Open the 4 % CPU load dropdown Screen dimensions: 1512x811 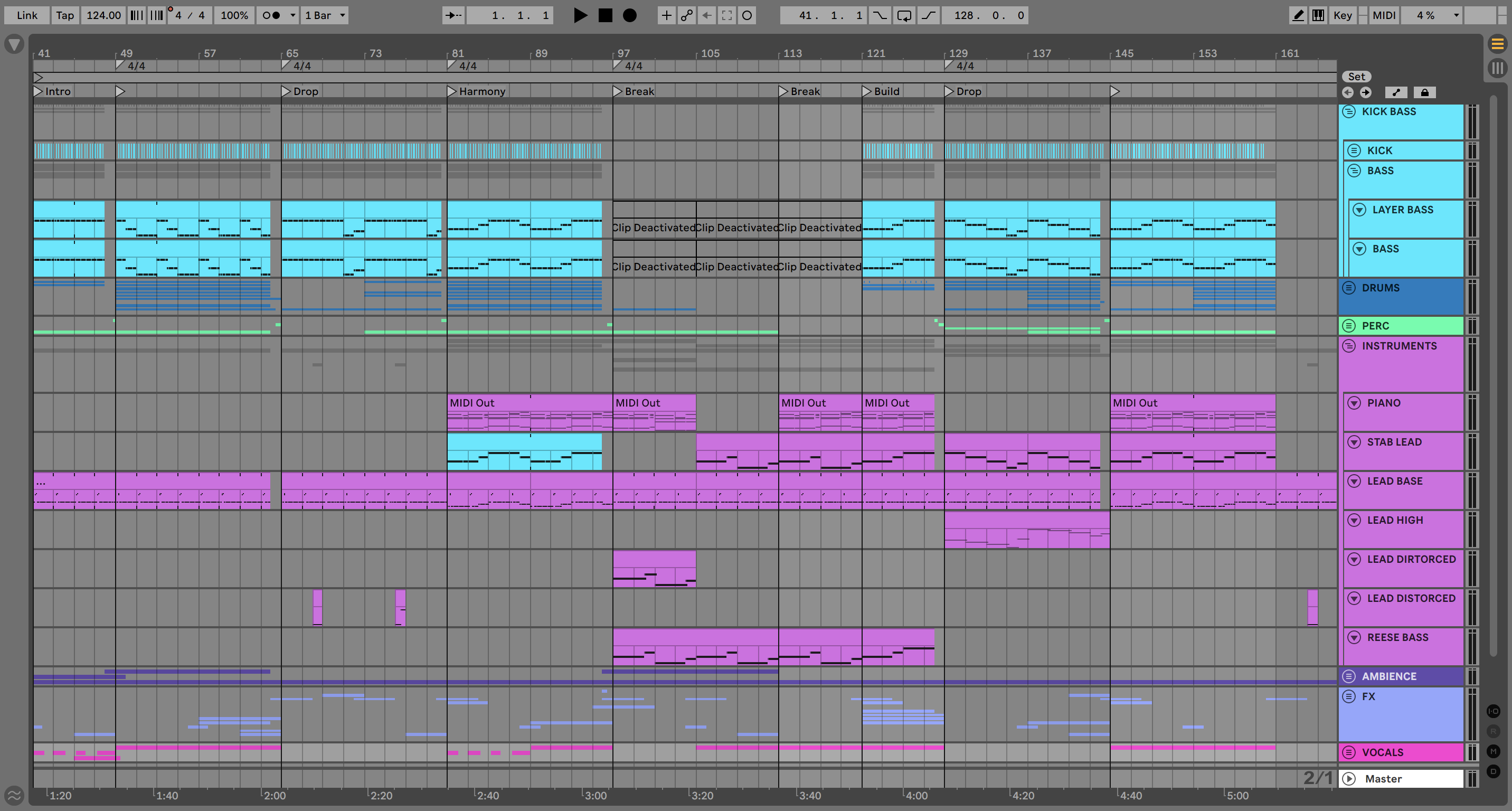pyautogui.click(x=1432, y=15)
